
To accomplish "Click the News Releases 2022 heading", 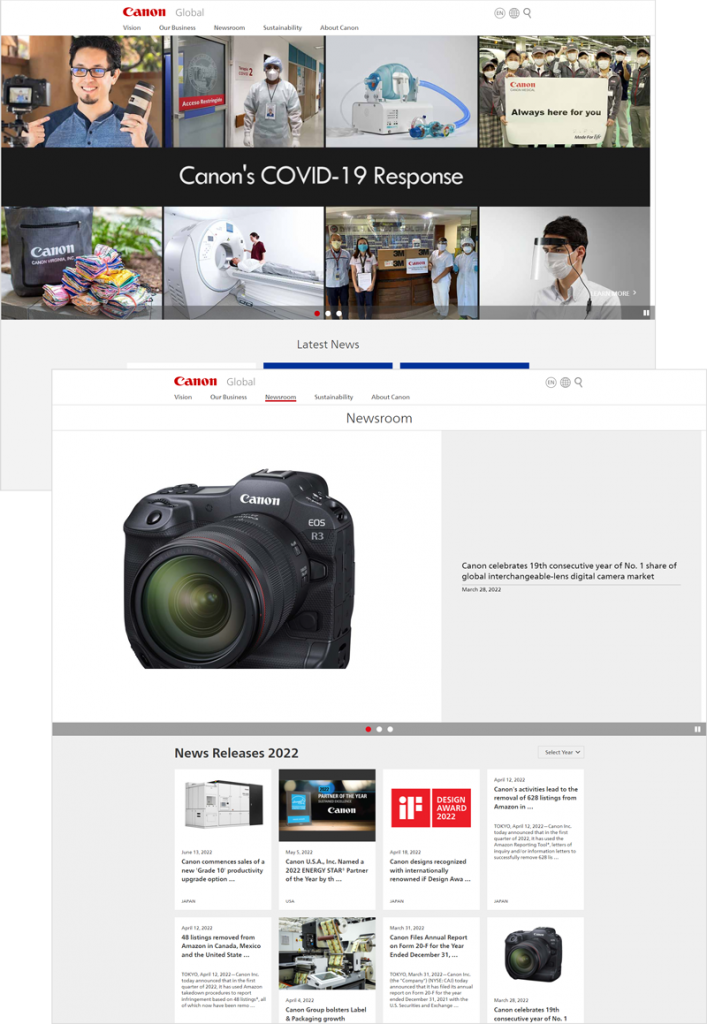I will (x=236, y=753).
